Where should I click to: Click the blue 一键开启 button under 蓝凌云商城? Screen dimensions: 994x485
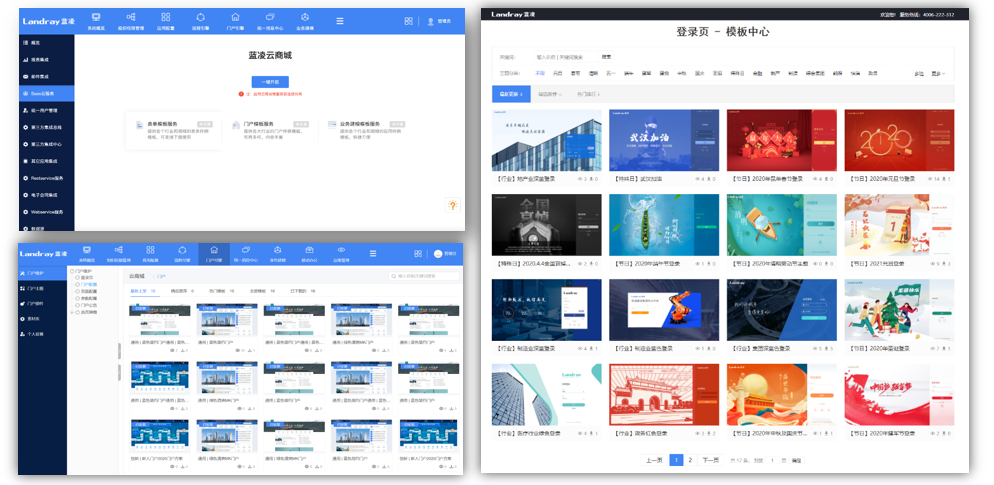tap(270, 82)
